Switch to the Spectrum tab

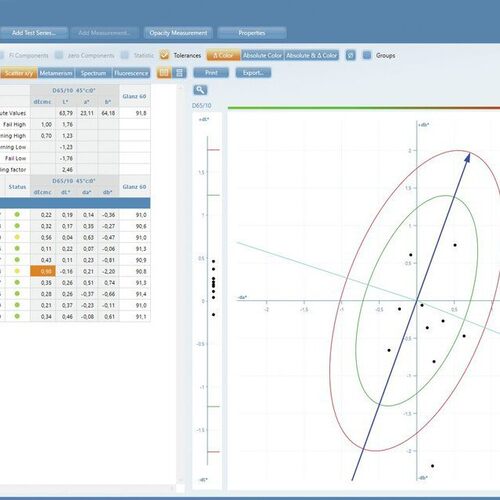coord(93,73)
